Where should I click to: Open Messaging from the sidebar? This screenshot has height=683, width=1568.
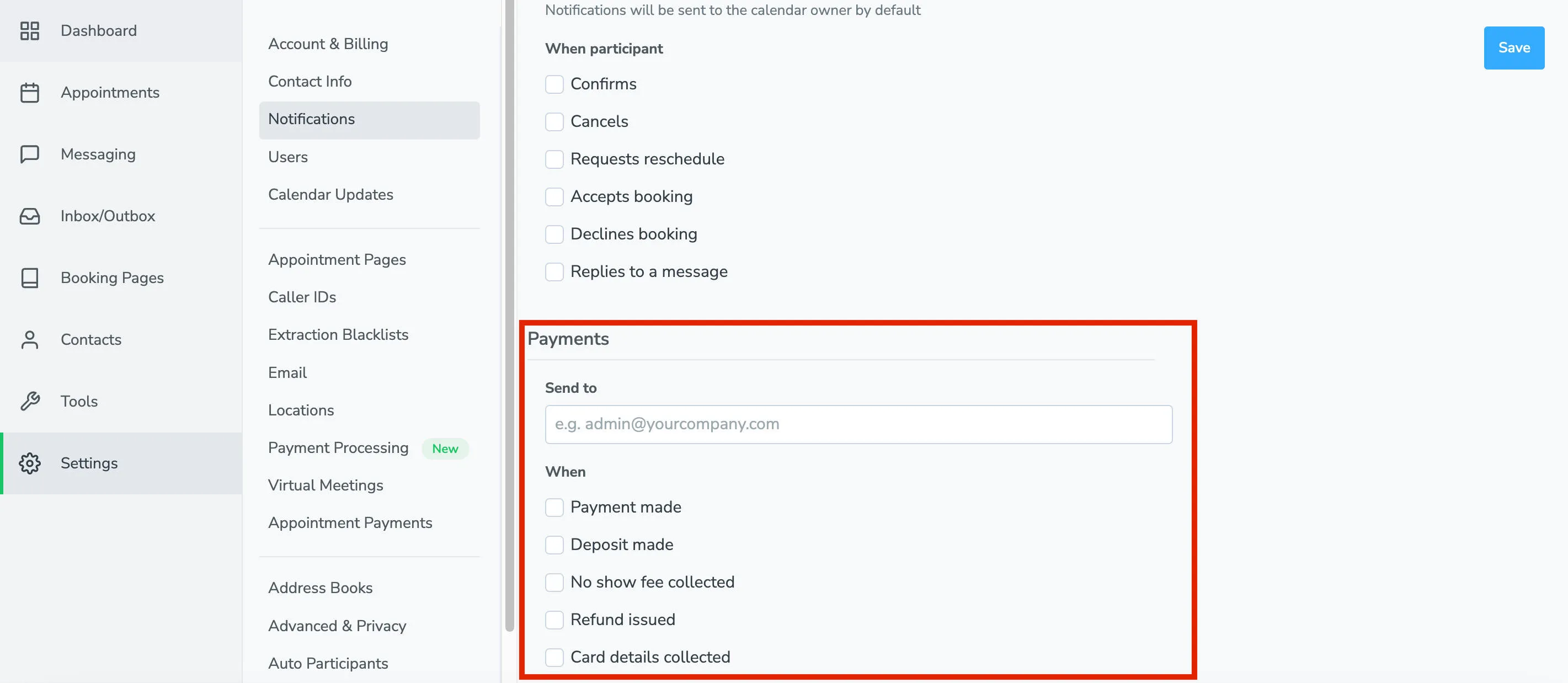tap(29, 154)
